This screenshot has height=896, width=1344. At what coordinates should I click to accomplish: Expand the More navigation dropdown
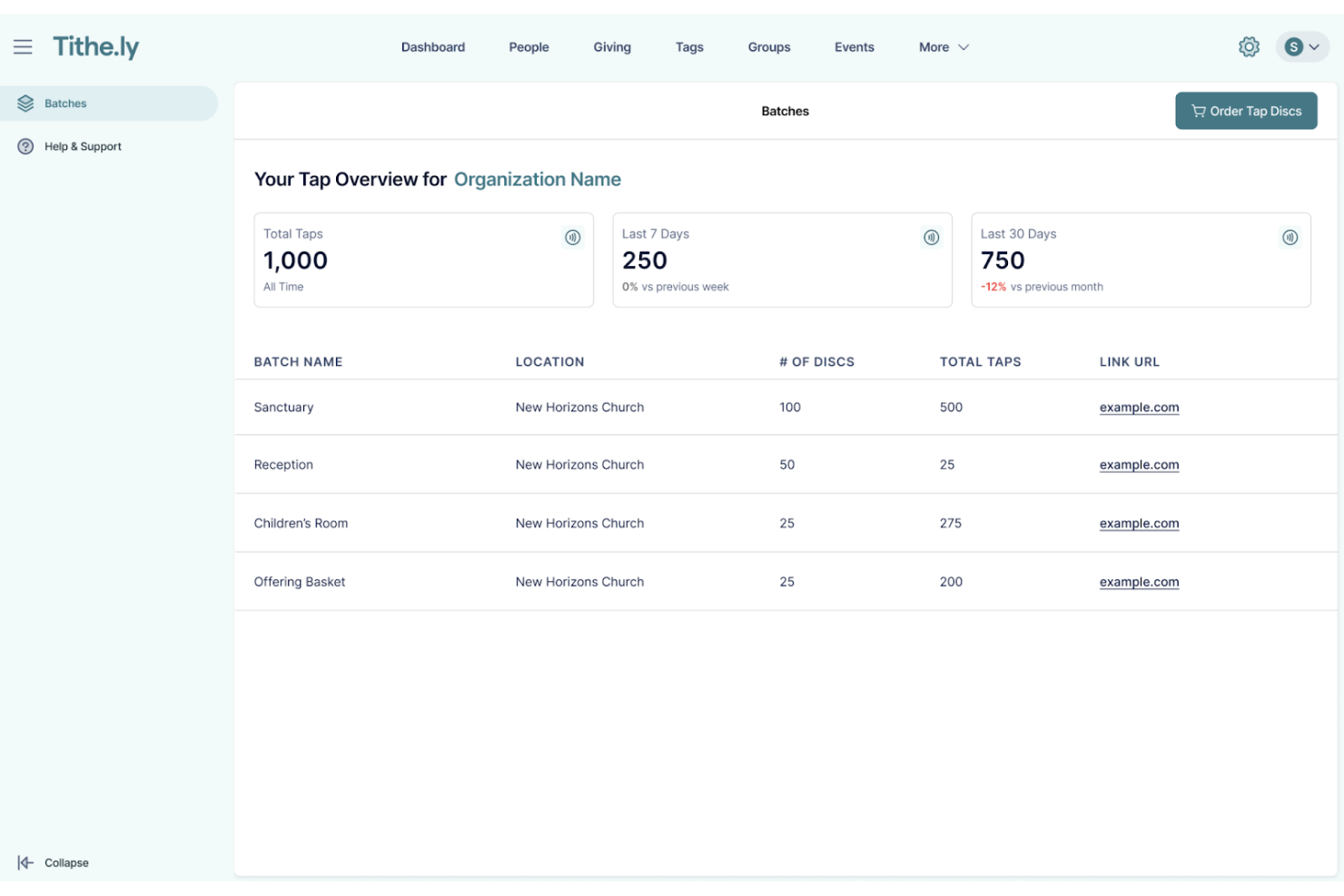tap(944, 46)
